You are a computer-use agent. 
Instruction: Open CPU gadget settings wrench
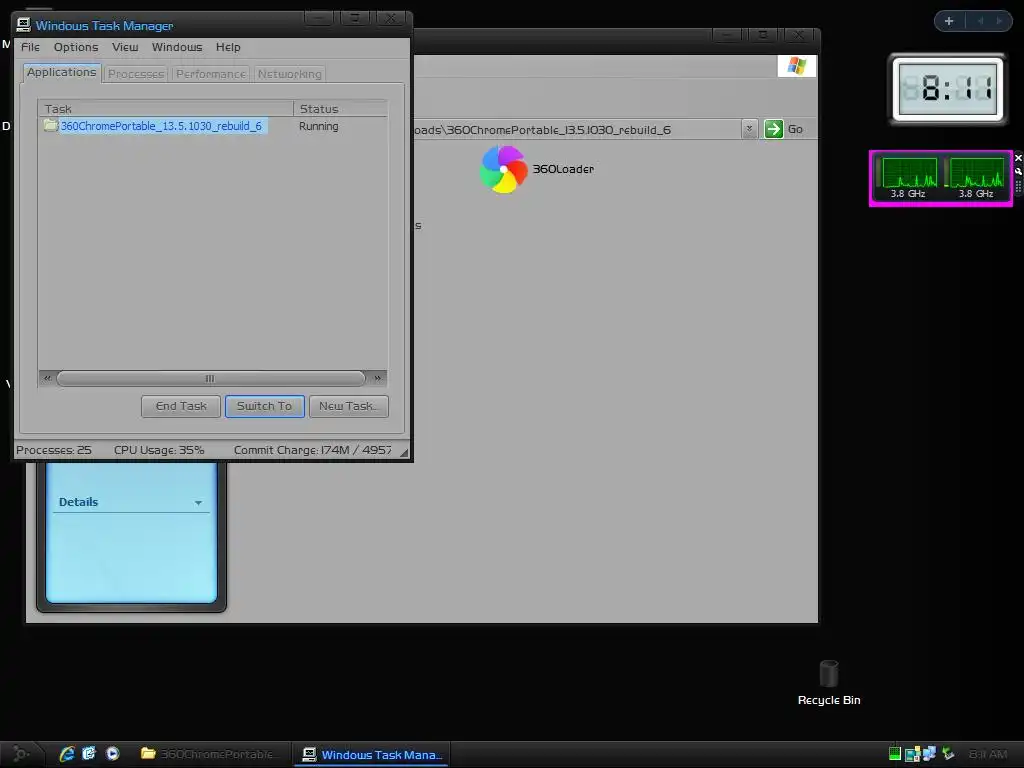(x=1018, y=171)
